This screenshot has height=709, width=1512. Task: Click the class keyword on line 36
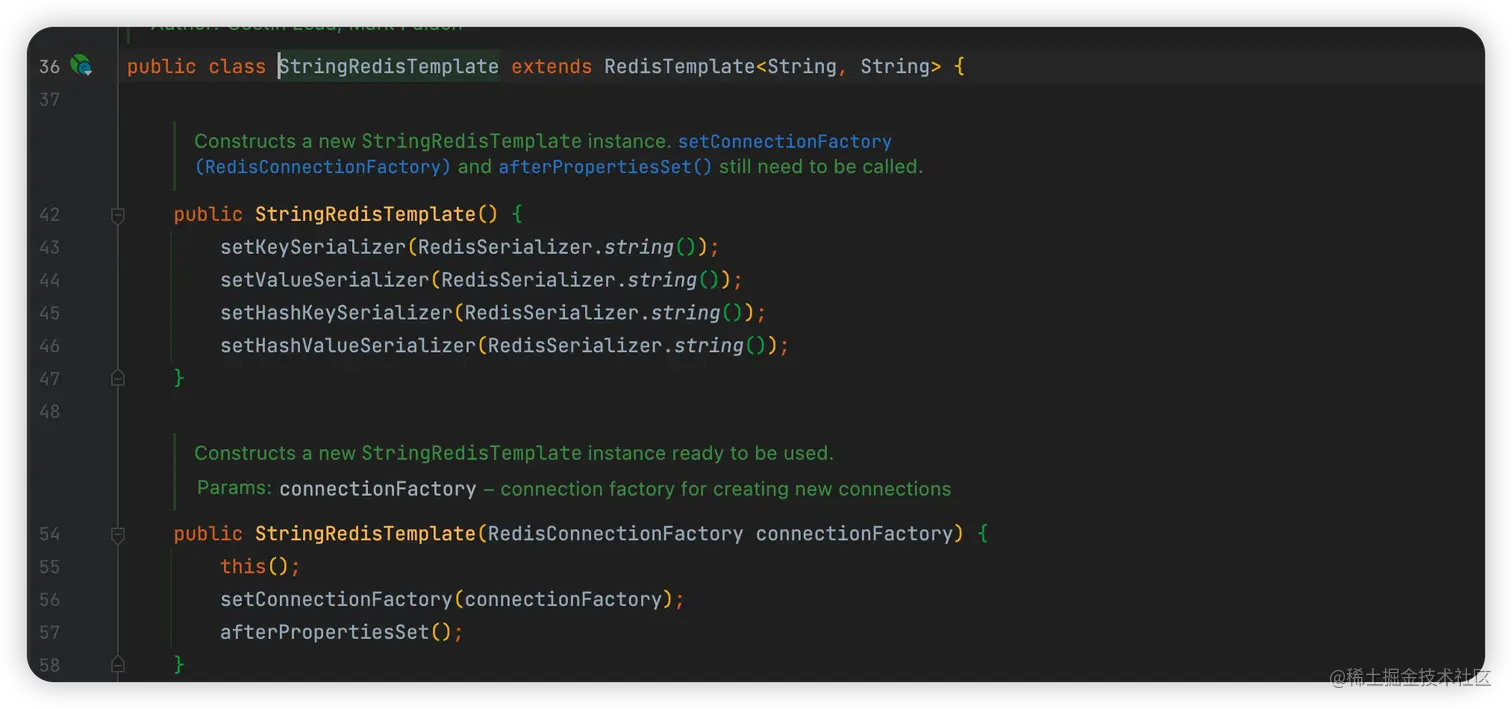237,67
